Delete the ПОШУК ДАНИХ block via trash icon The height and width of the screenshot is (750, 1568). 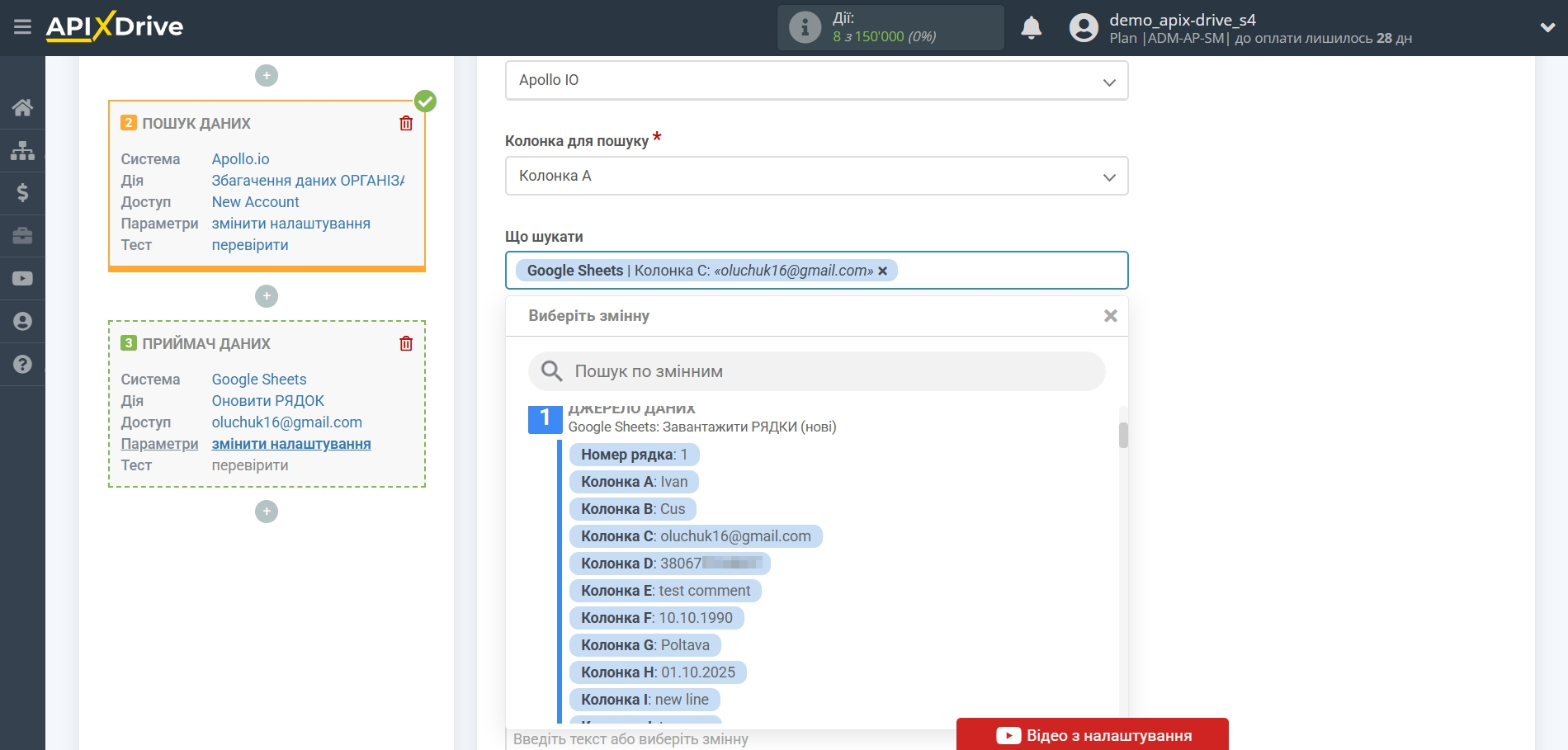pos(405,122)
